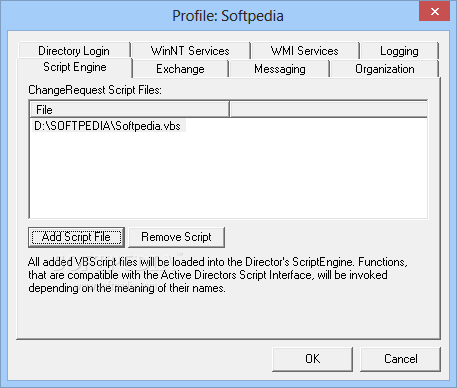Select the Script Engine tab
The width and height of the screenshot is (457, 388).
click(75, 67)
